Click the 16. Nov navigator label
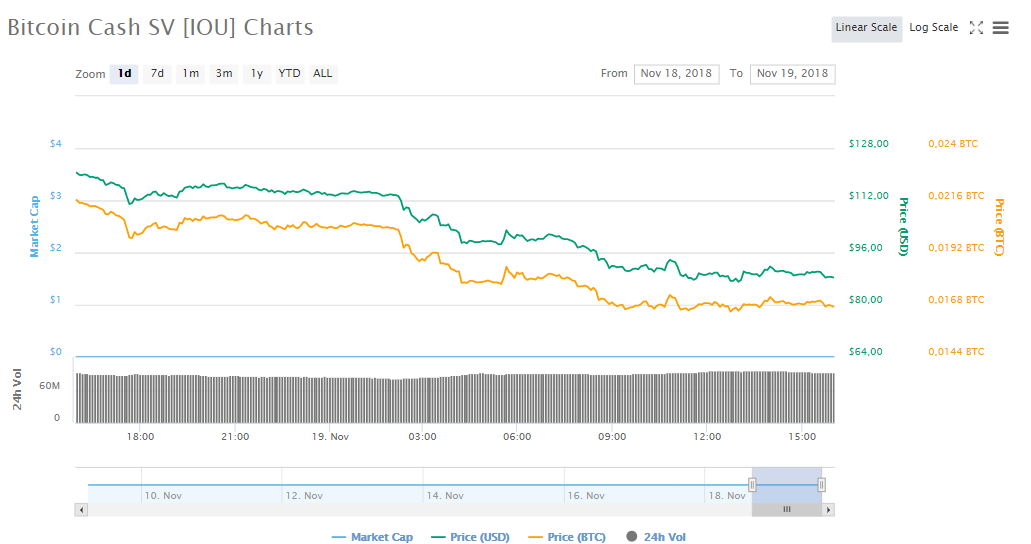 point(586,496)
